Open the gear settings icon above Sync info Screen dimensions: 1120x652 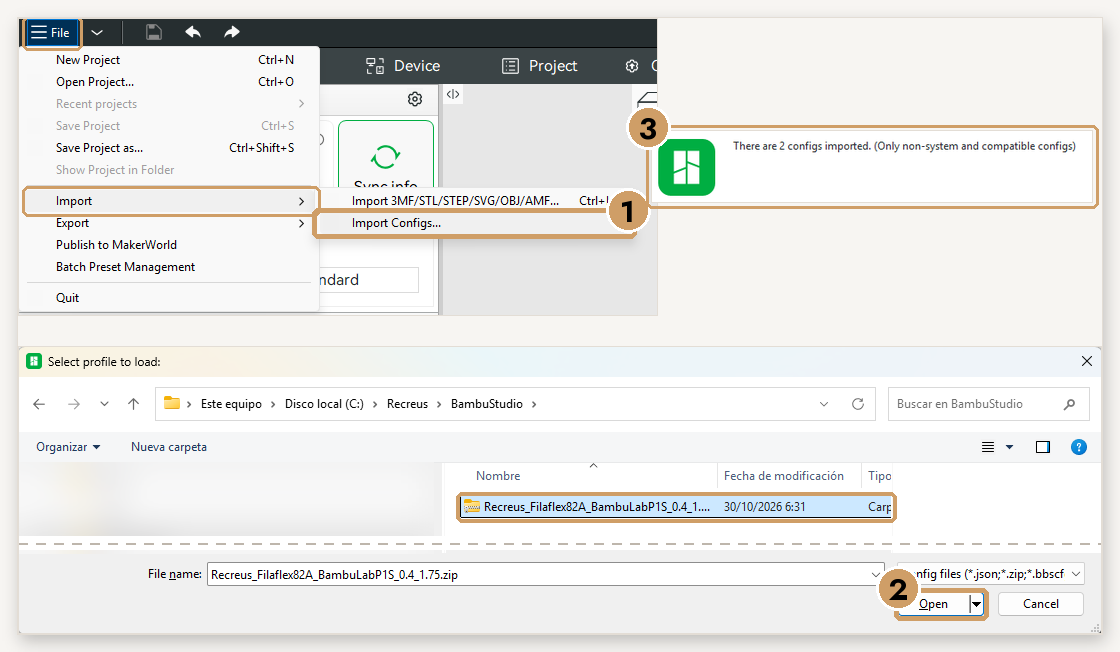[x=415, y=99]
